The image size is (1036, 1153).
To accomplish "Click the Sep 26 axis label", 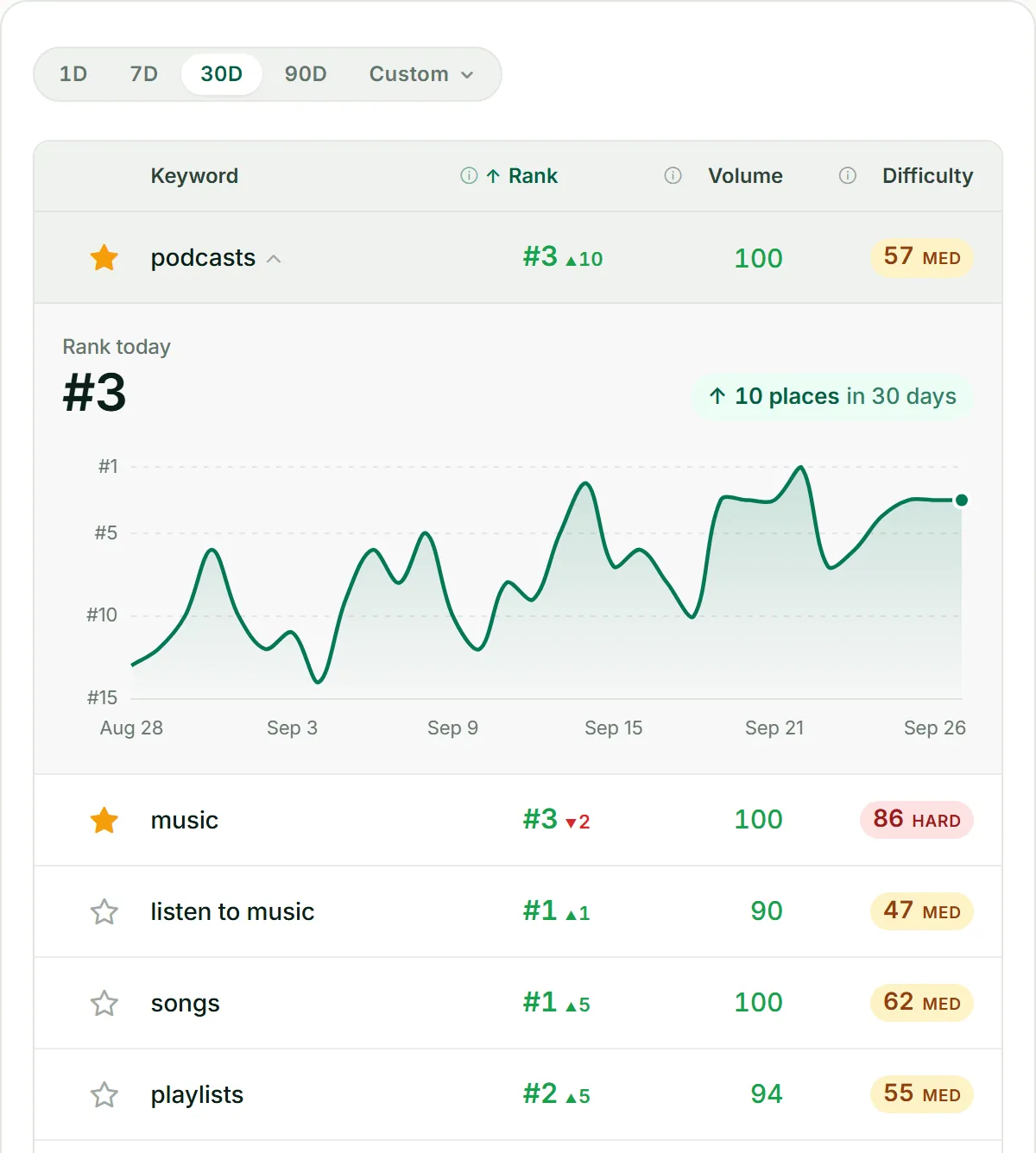I will click(935, 728).
